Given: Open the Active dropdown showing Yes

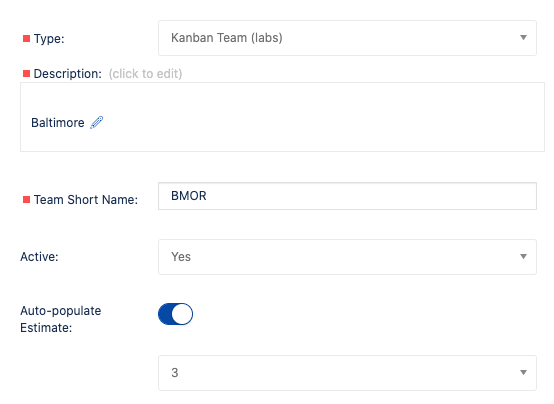Looking at the screenshot, I should [347, 257].
